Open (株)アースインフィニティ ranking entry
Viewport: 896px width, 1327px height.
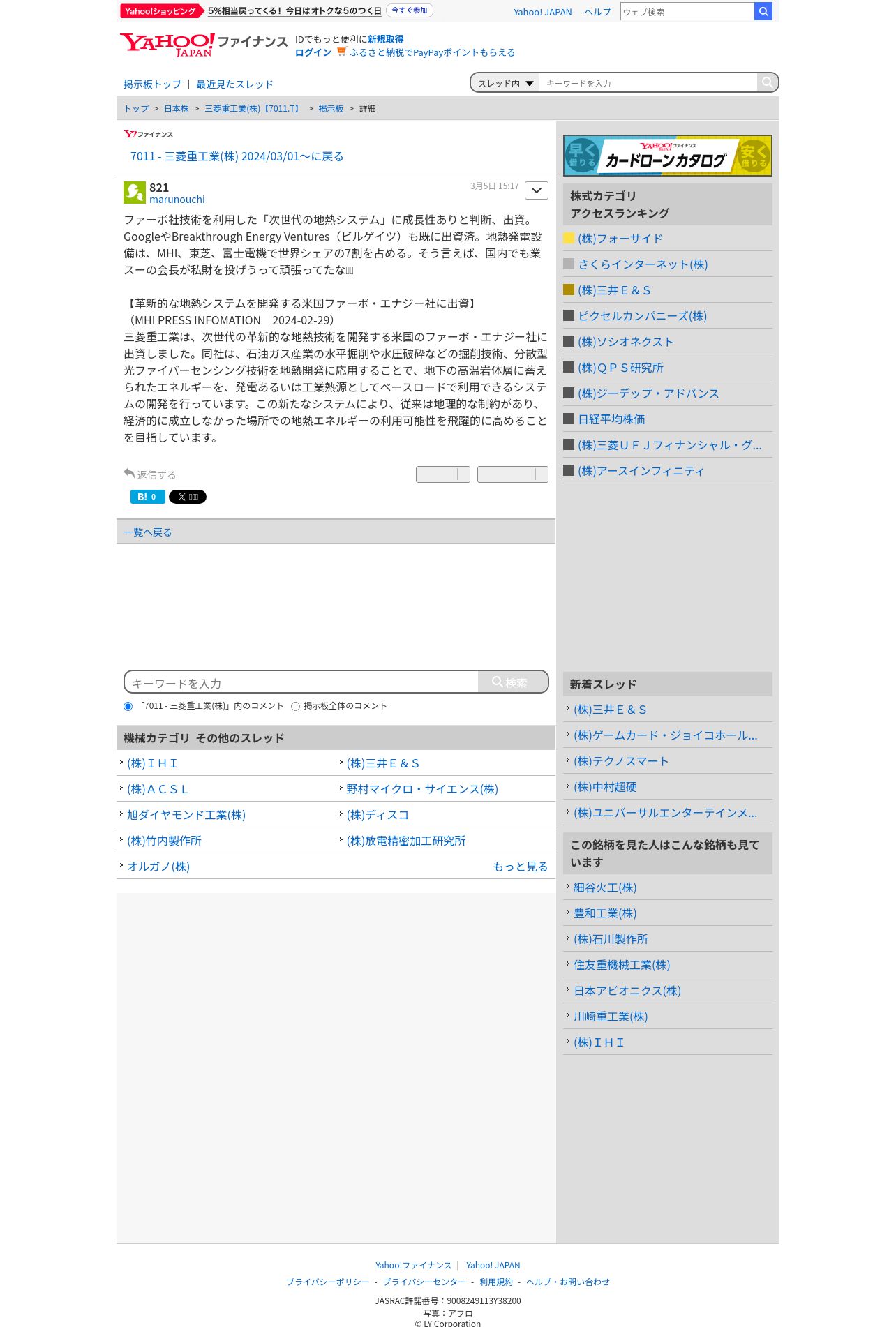tap(641, 471)
